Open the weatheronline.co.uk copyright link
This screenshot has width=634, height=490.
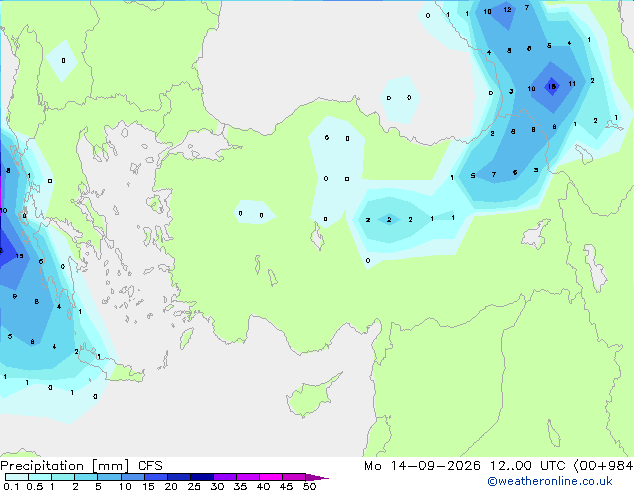point(550,481)
